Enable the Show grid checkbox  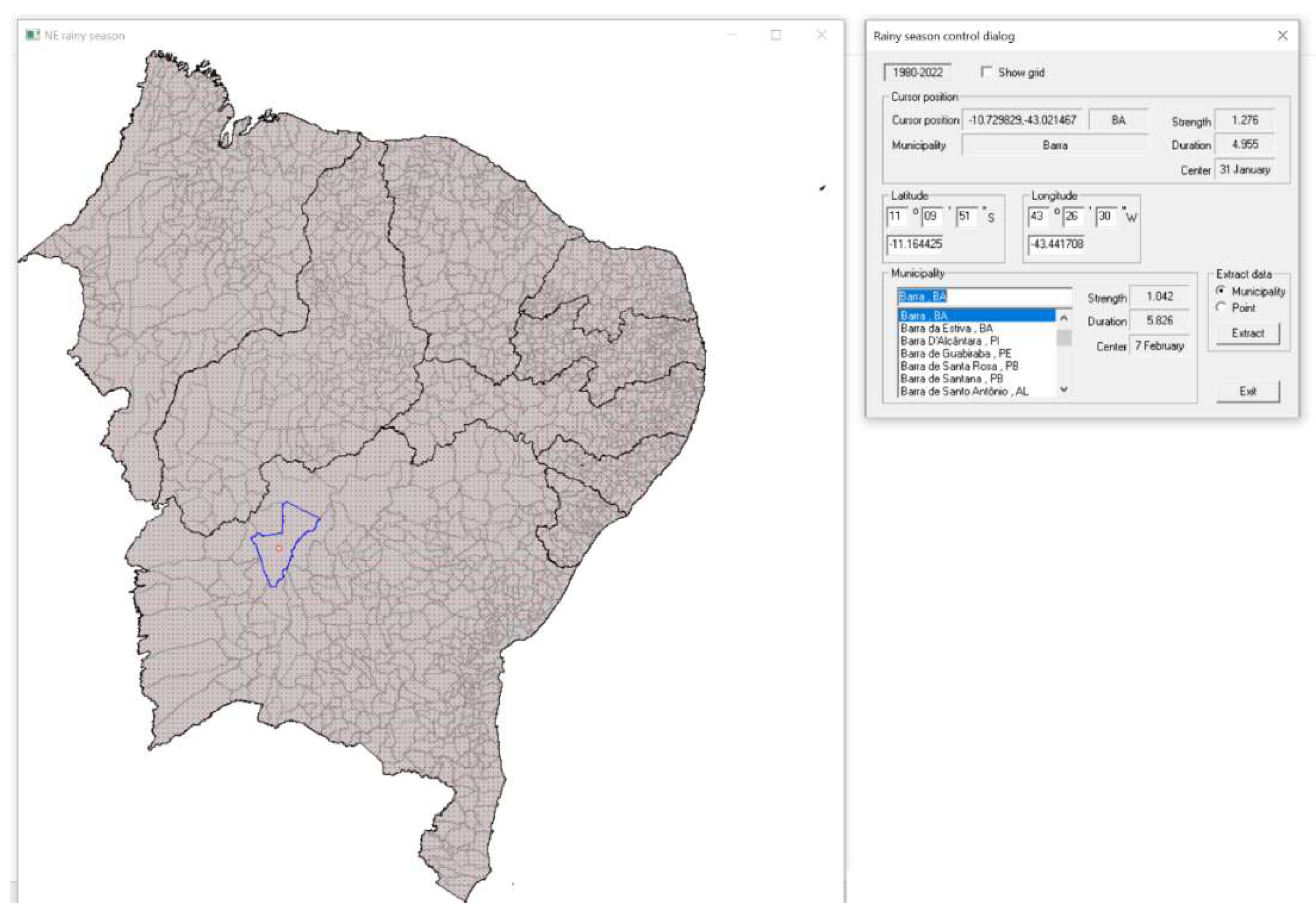(x=986, y=72)
